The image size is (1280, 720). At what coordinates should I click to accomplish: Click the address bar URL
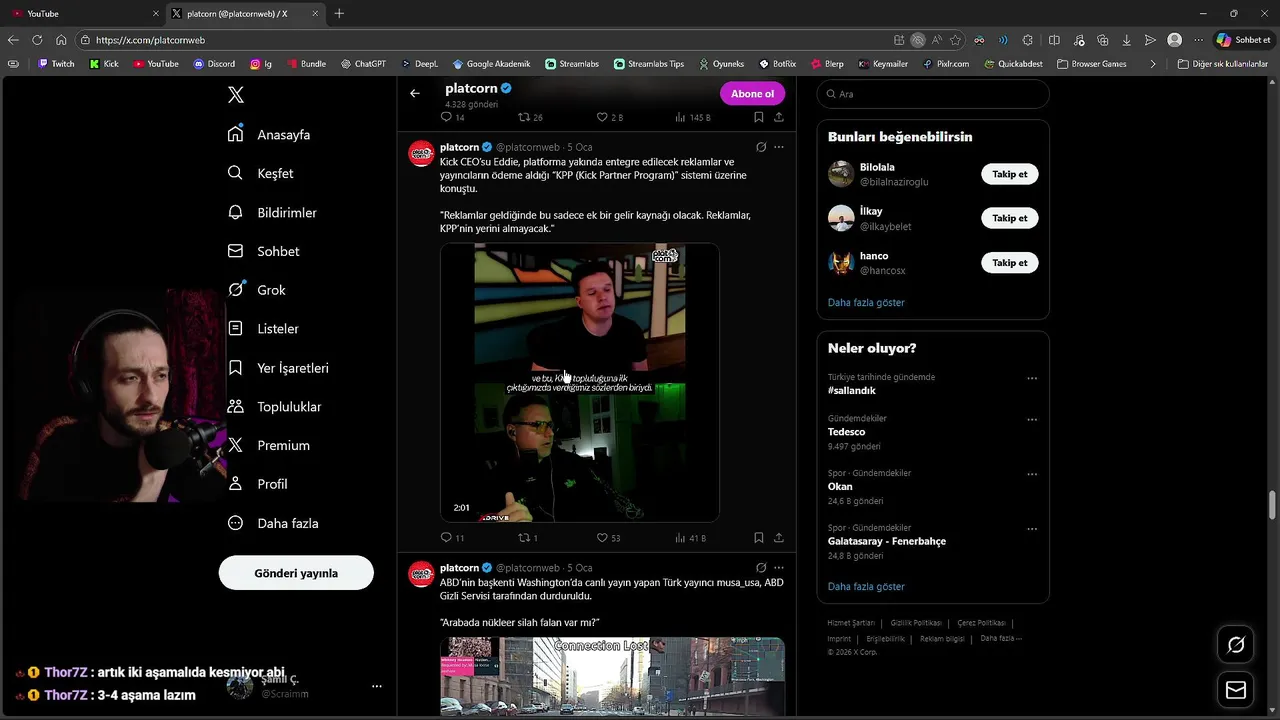pyautogui.click(x=150, y=40)
